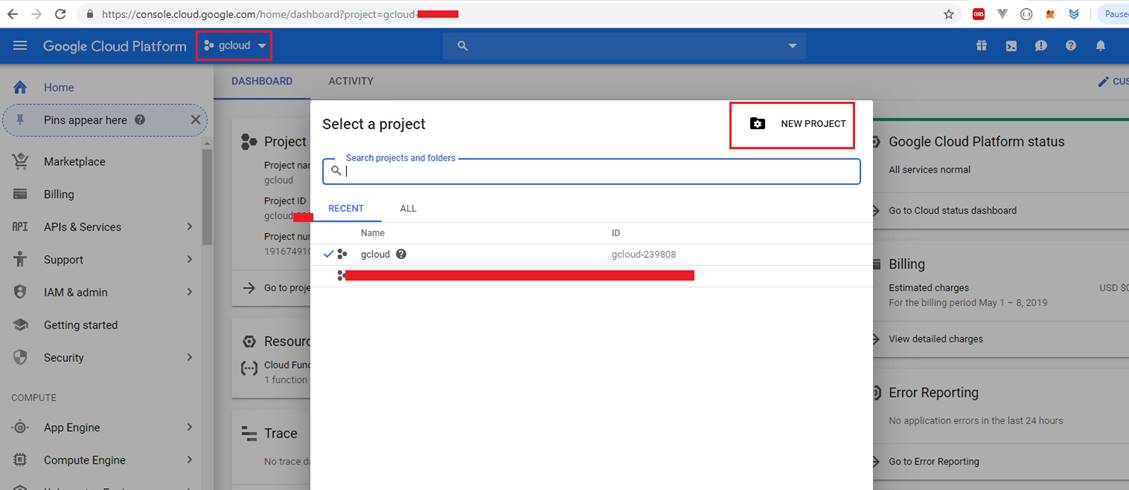Open the gift free trial icon
Image resolution: width=1129 pixels, height=490 pixels.
pos(981,45)
